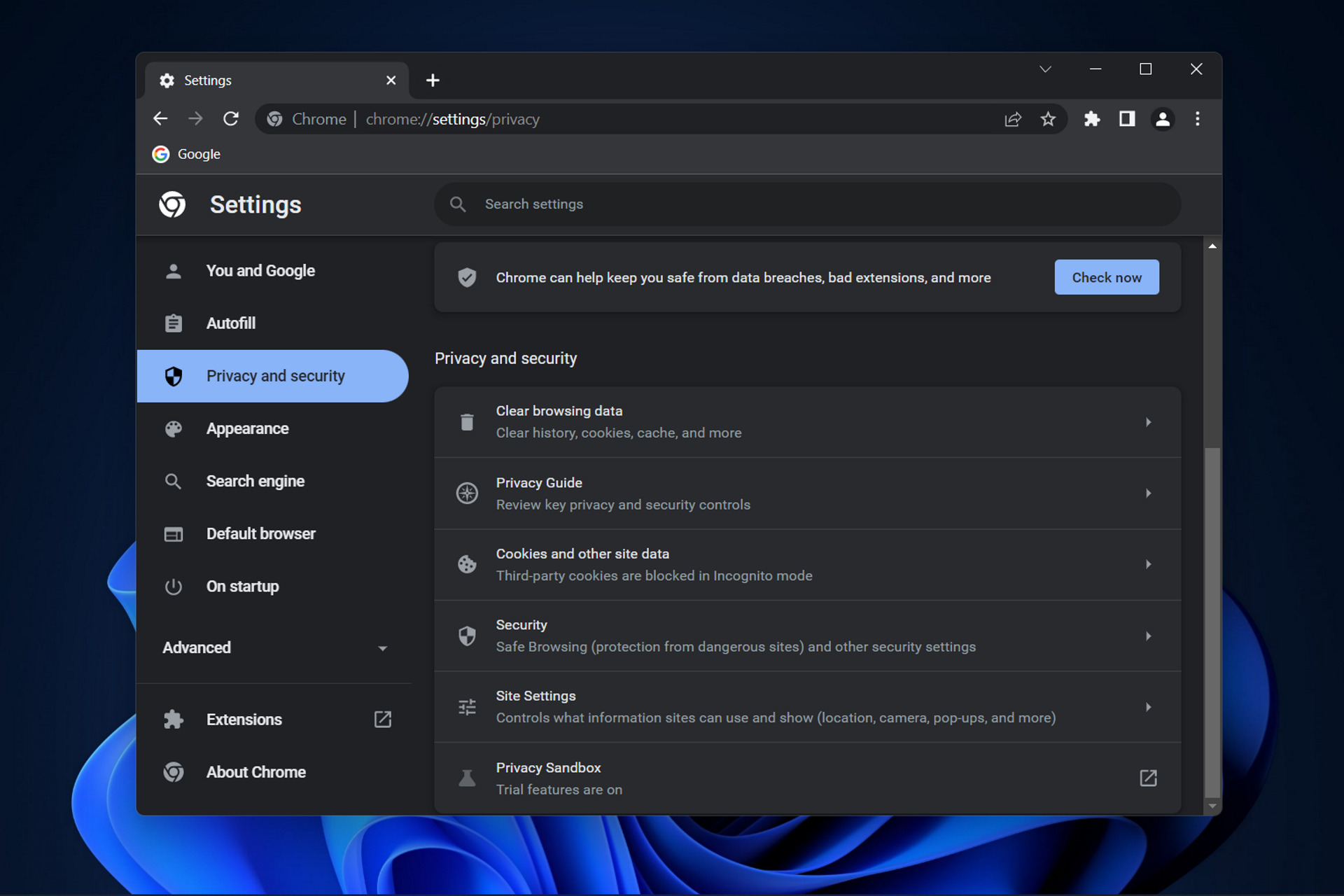1344x896 pixels.
Task: Open the Search engine section
Action: click(x=273, y=481)
